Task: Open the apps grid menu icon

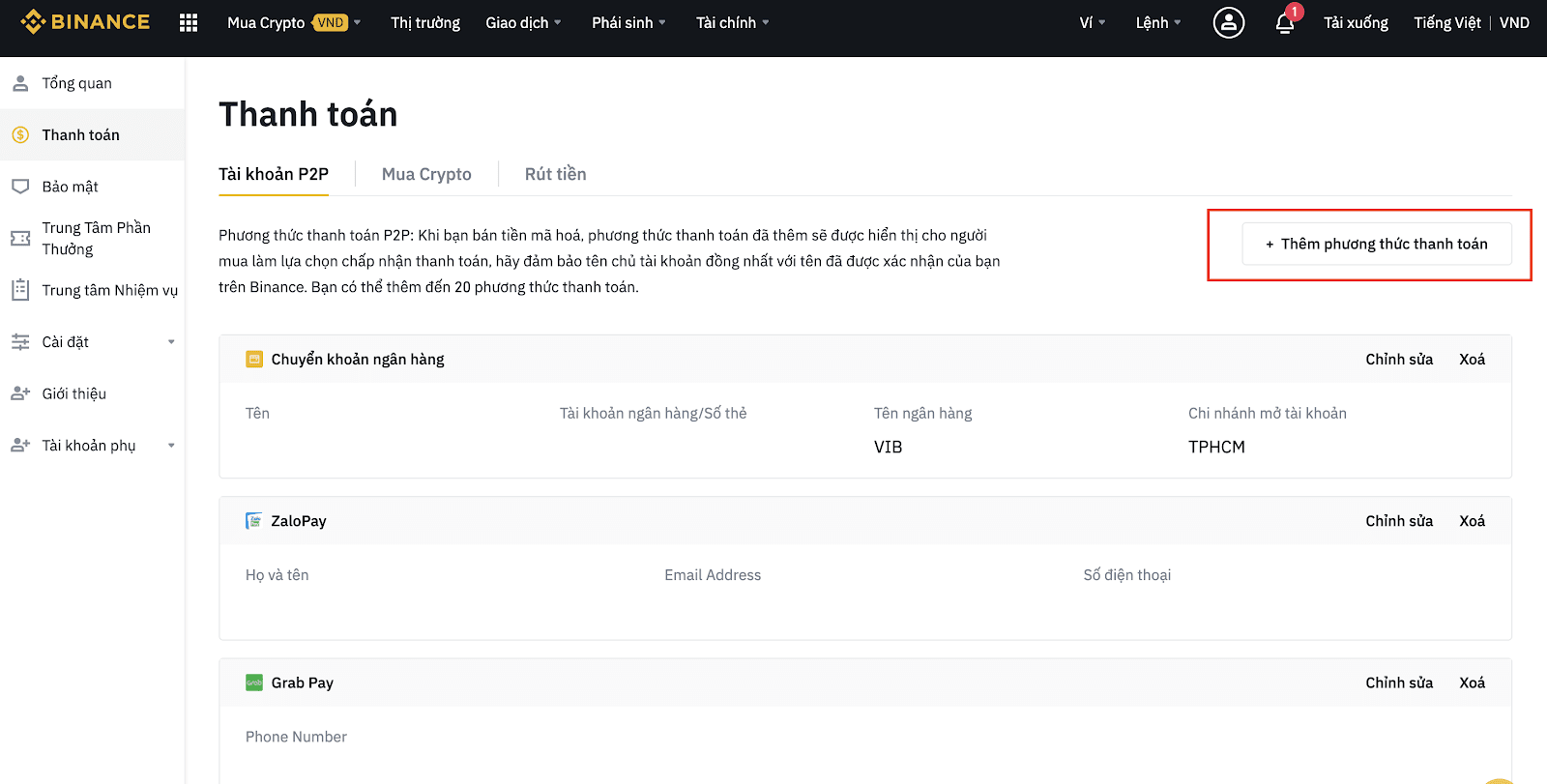Action: (189, 22)
